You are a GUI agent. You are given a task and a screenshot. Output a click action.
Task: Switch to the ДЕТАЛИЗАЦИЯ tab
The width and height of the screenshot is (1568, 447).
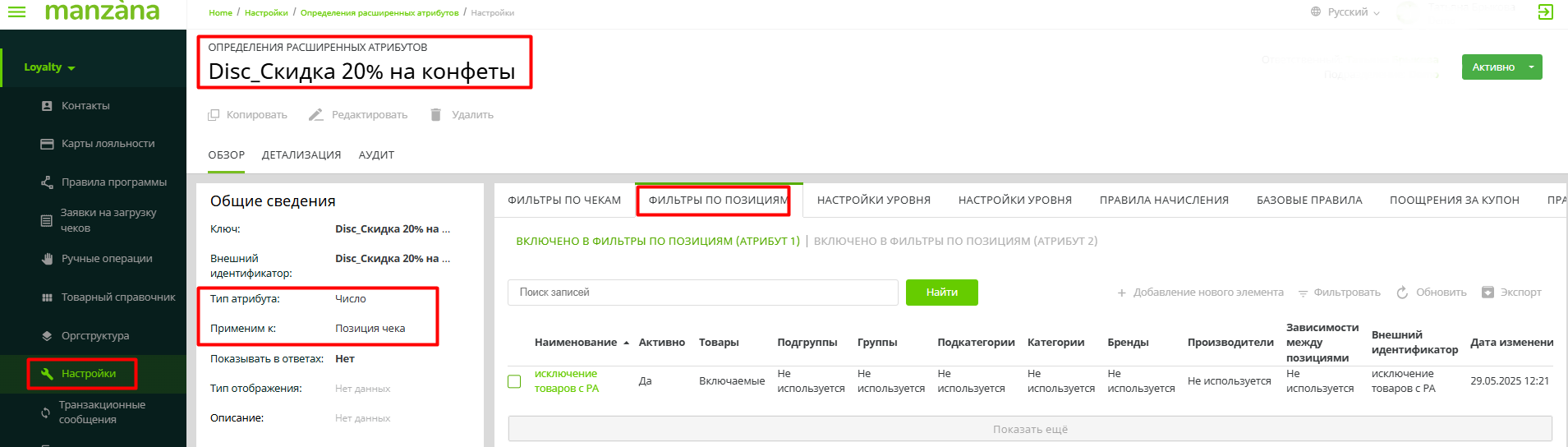point(301,155)
